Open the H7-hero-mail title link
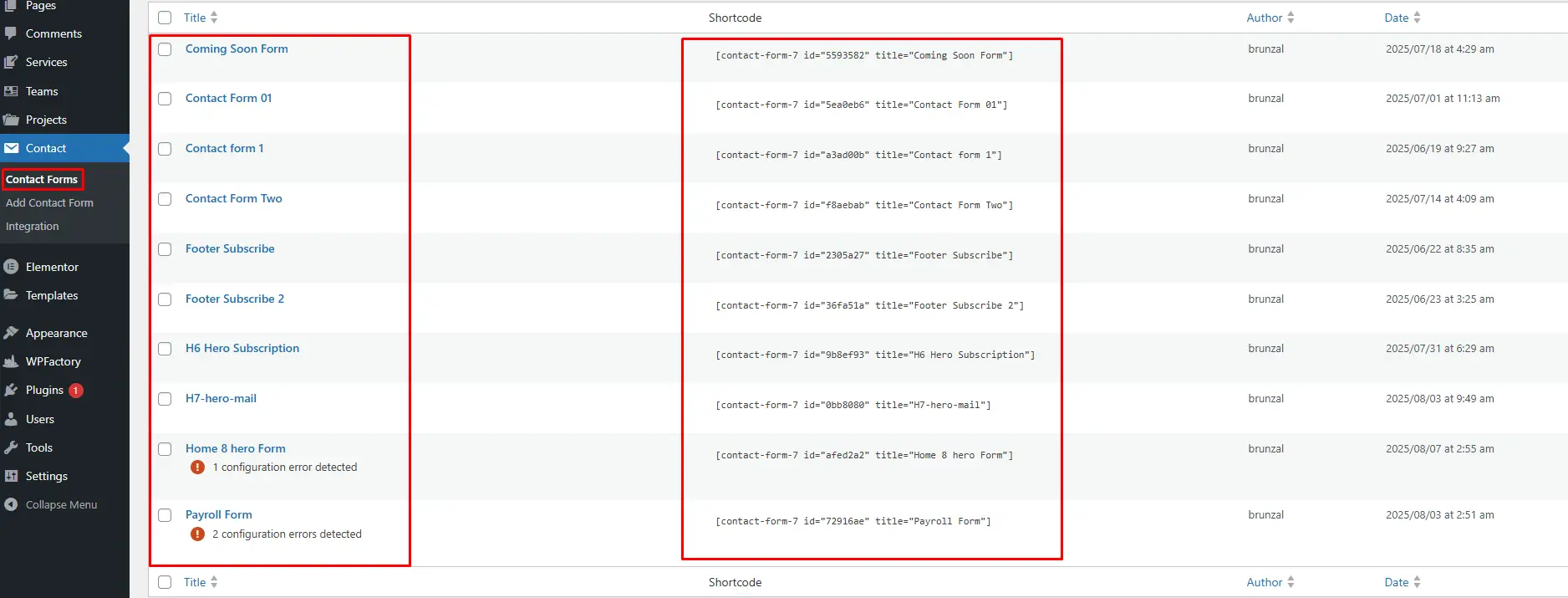Image resolution: width=1568 pixels, height=598 pixels. [x=221, y=398]
